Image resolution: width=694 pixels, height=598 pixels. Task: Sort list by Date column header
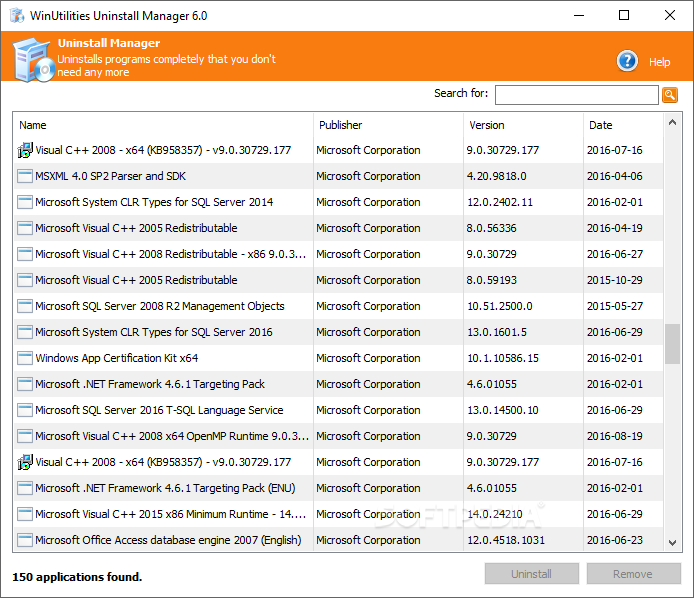pyautogui.click(x=600, y=125)
